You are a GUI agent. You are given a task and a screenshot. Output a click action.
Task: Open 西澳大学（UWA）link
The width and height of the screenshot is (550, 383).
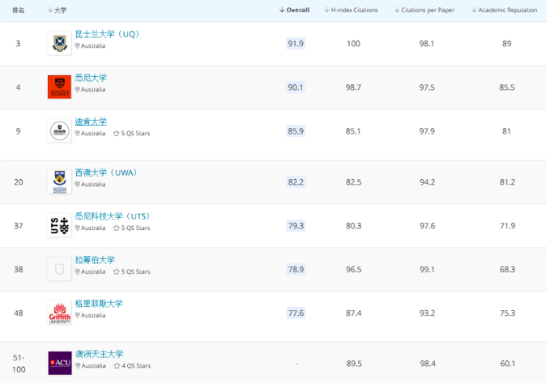point(106,173)
